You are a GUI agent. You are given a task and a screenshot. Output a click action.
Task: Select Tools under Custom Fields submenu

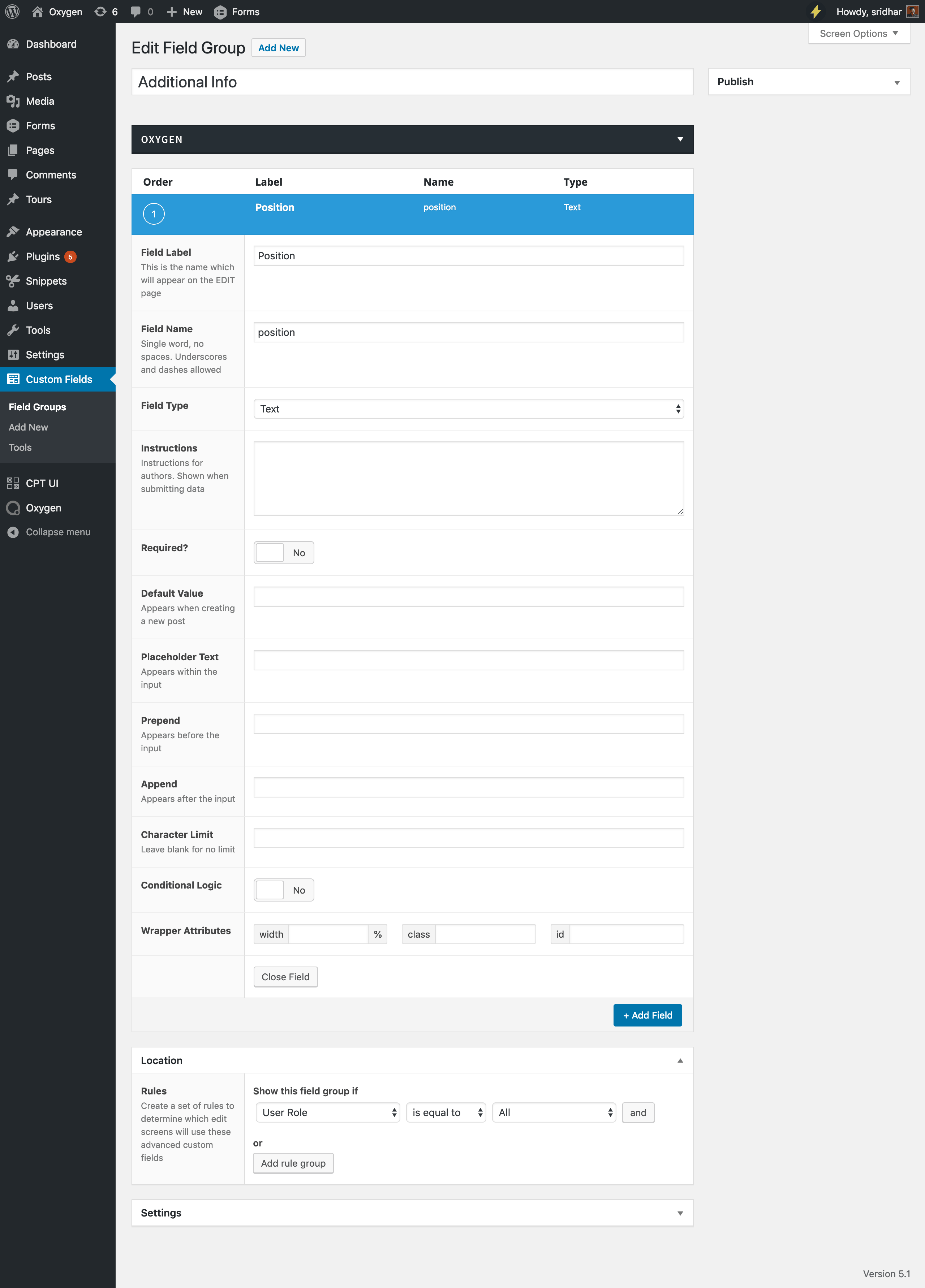(21, 448)
